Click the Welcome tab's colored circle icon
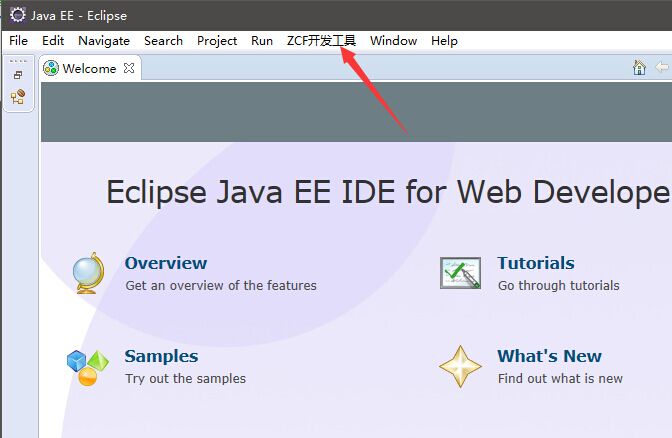 pyautogui.click(x=51, y=69)
